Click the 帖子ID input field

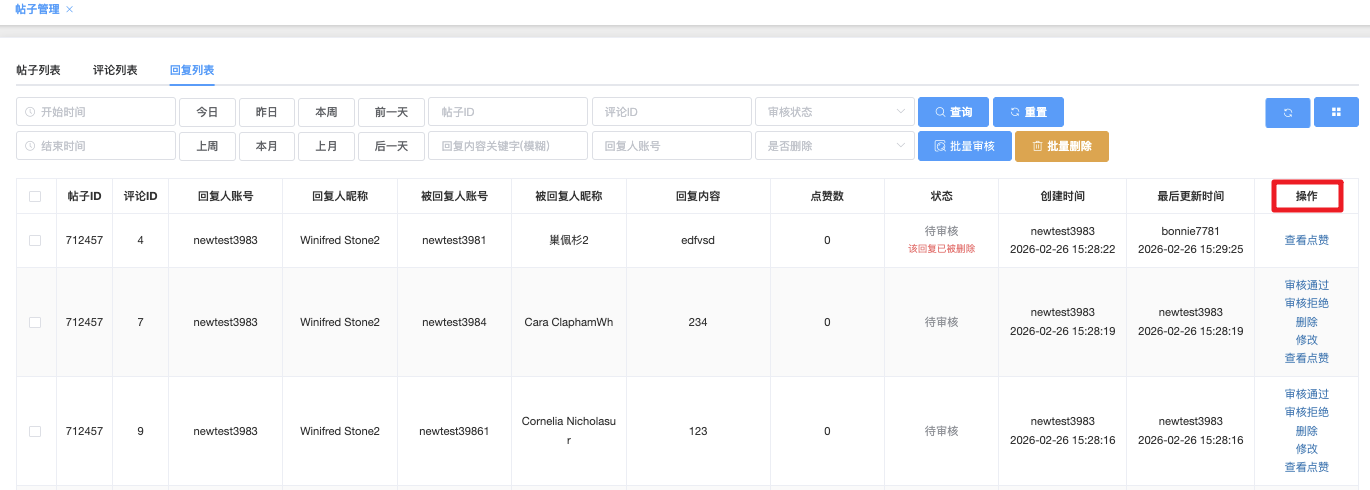(507, 112)
